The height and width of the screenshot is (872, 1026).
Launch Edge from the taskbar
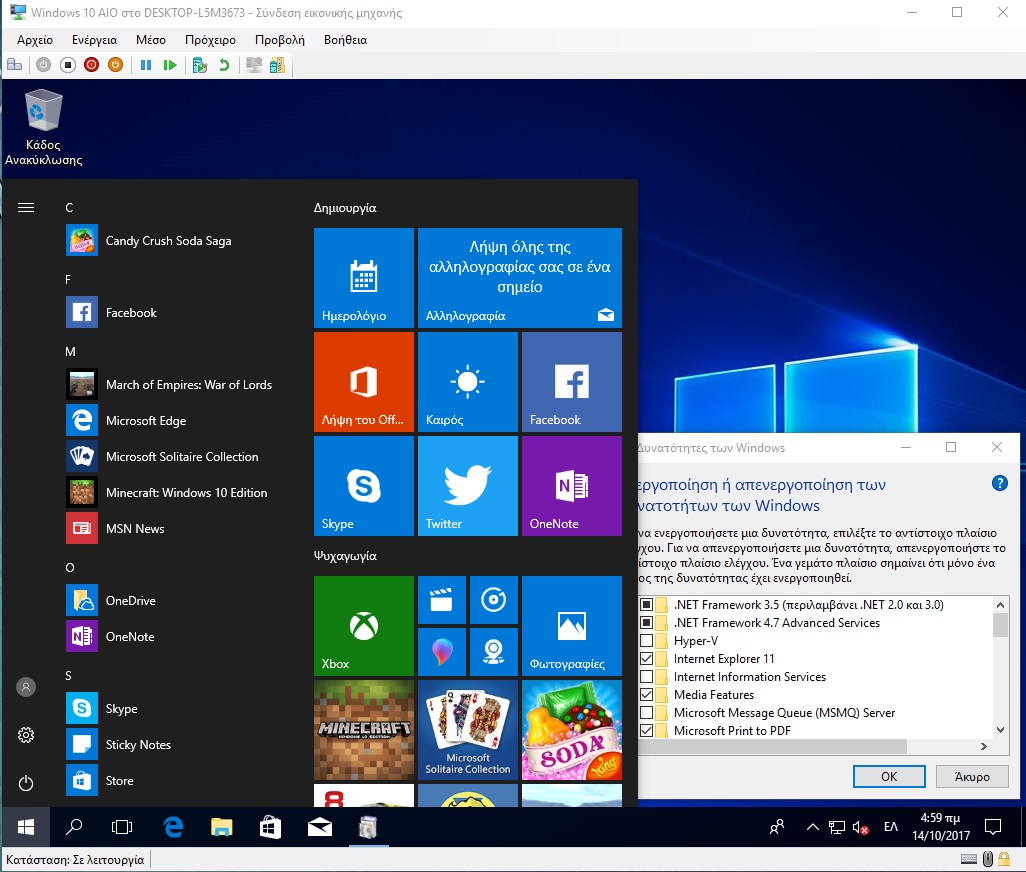[x=173, y=828]
